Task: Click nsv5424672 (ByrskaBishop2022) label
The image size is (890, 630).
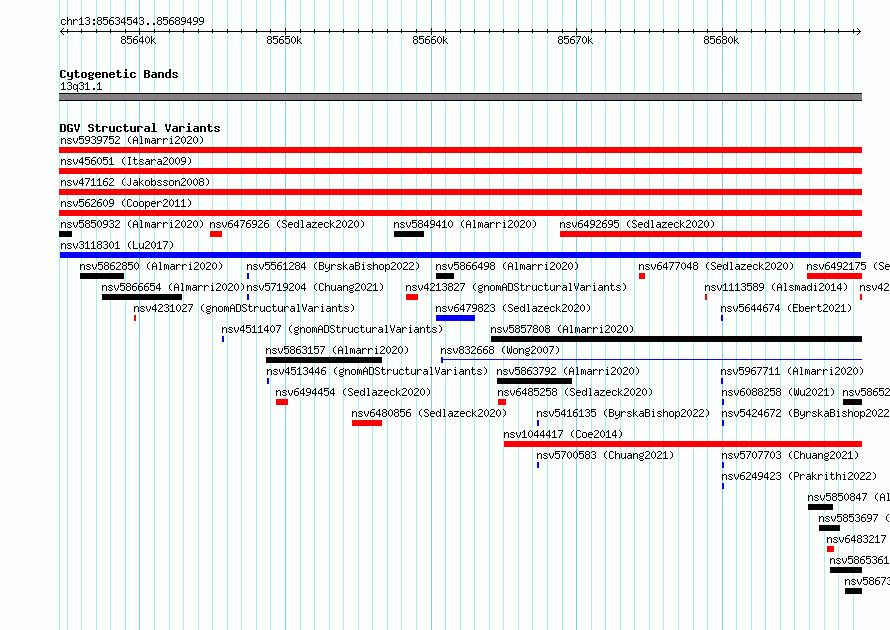Action: pos(805,413)
